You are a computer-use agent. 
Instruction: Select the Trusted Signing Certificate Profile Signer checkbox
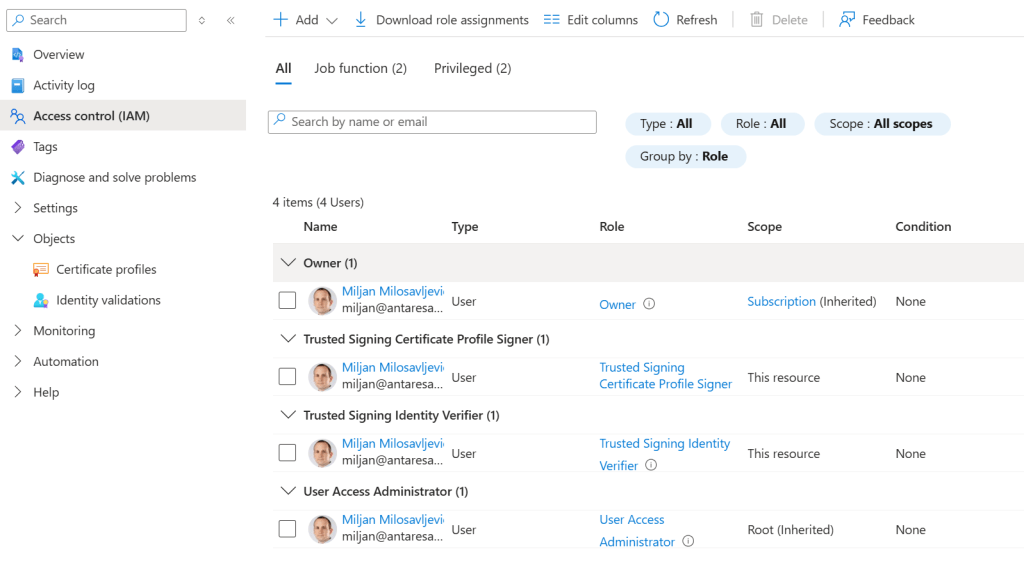pos(287,377)
